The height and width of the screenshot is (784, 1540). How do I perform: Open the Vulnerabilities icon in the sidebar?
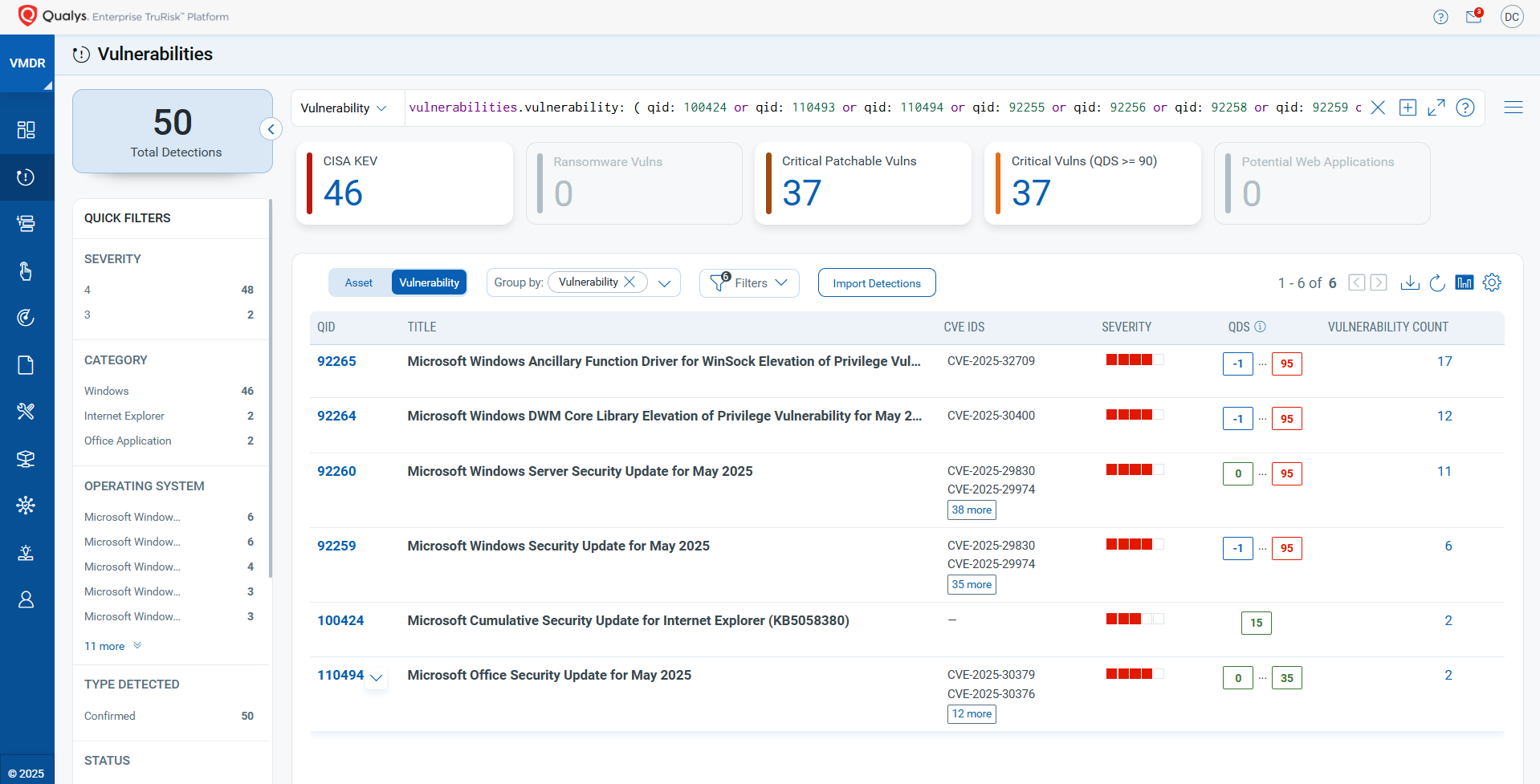click(x=26, y=177)
